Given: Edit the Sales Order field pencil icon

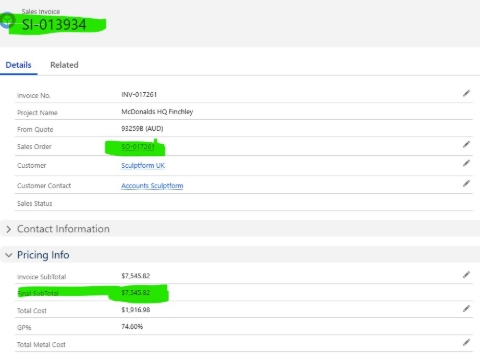Looking at the screenshot, I should 466,144.
